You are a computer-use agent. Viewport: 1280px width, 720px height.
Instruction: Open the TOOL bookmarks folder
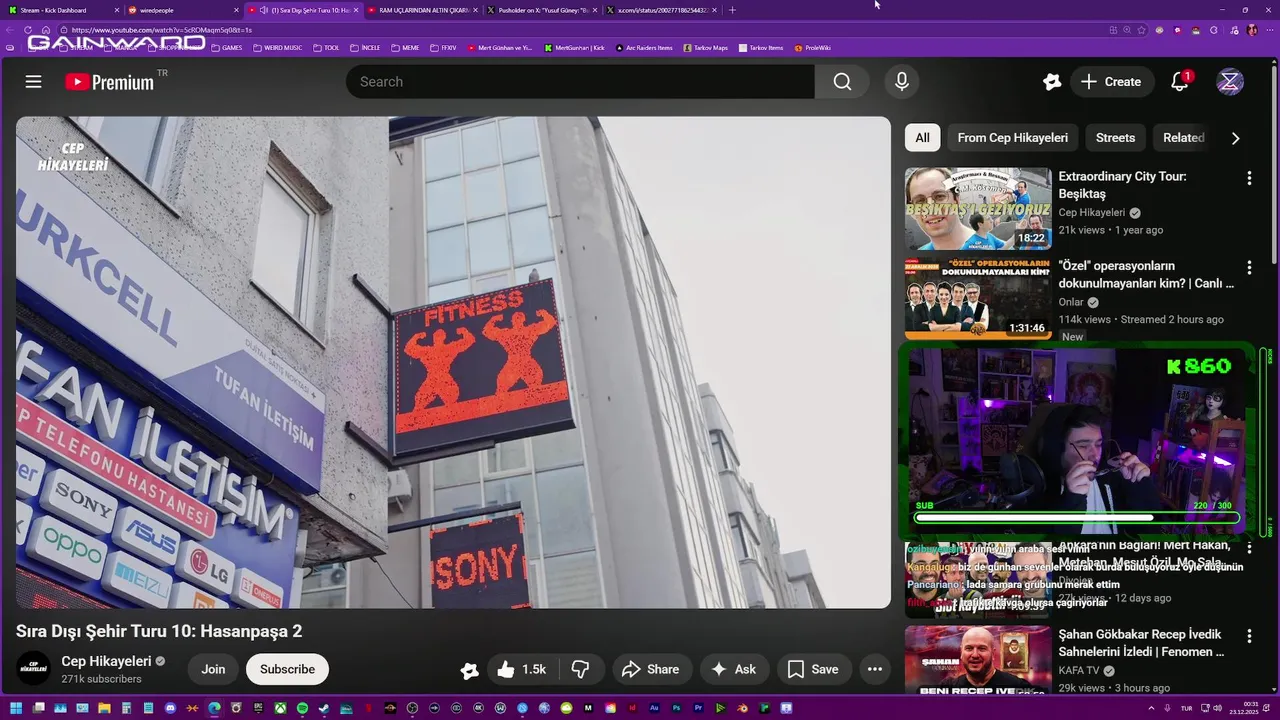[x=327, y=47]
